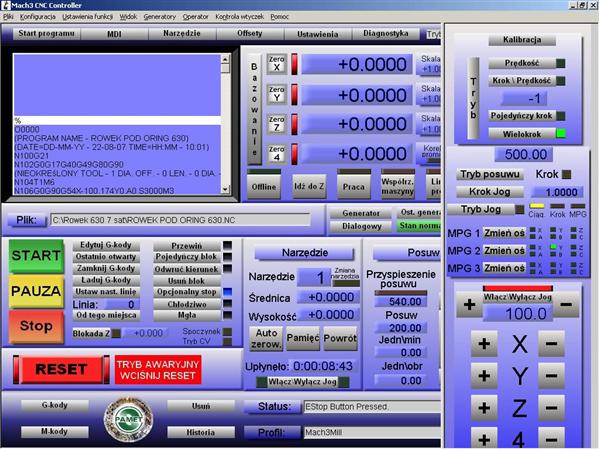Toggle Pojedyńczy blok mode
The image size is (599, 449).
tap(187, 257)
